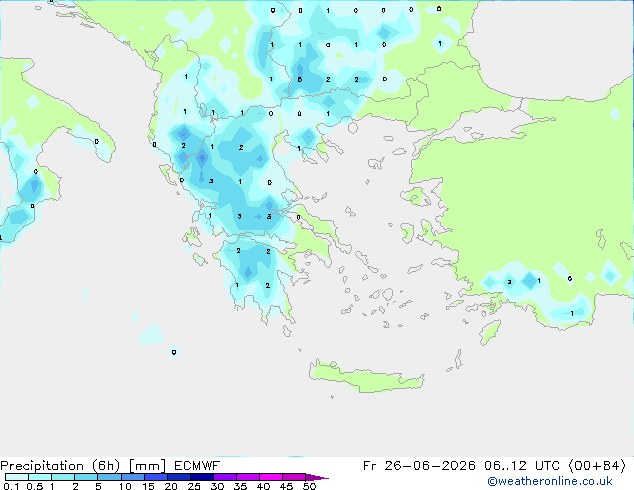Click the '10' legend scale label
Image resolution: width=634 pixels, height=490 pixels.
[125, 486]
